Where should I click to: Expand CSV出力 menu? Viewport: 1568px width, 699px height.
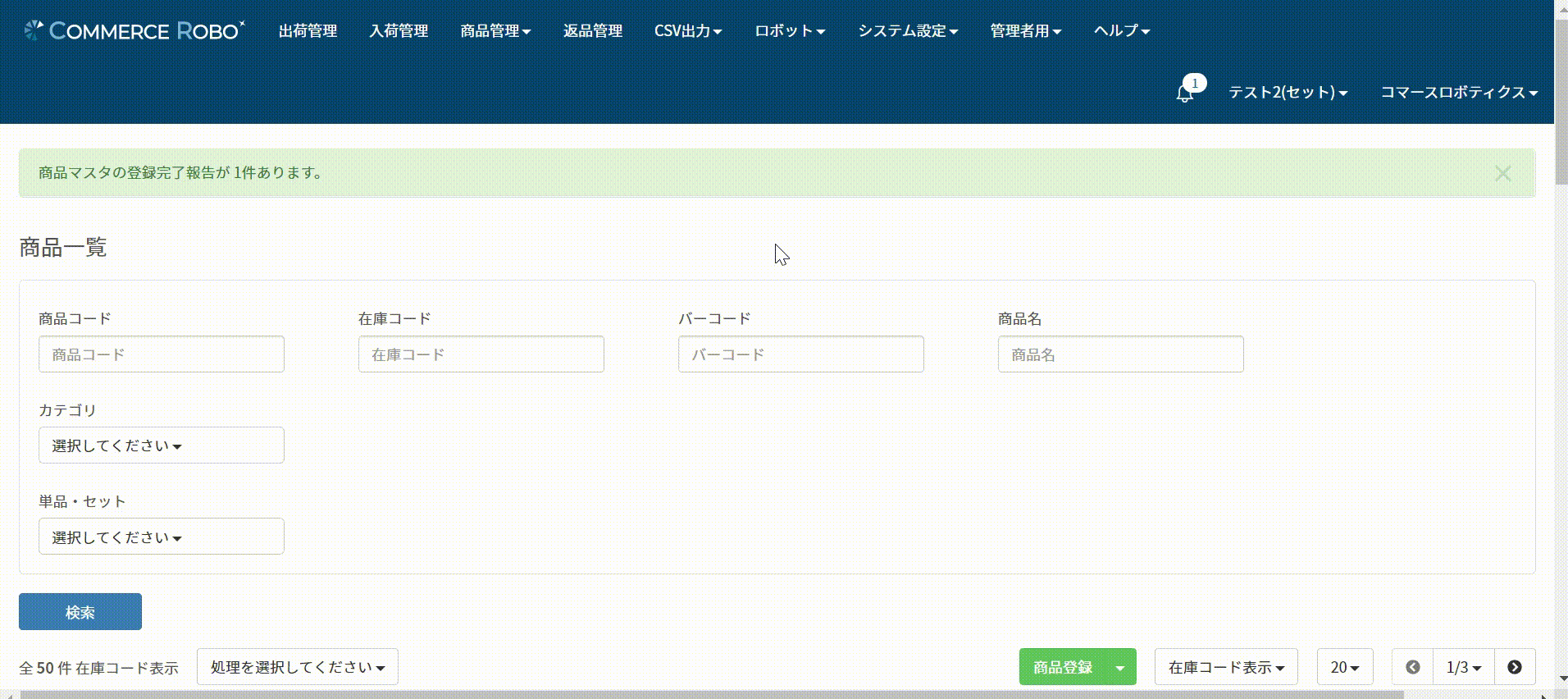pyautogui.click(x=688, y=30)
